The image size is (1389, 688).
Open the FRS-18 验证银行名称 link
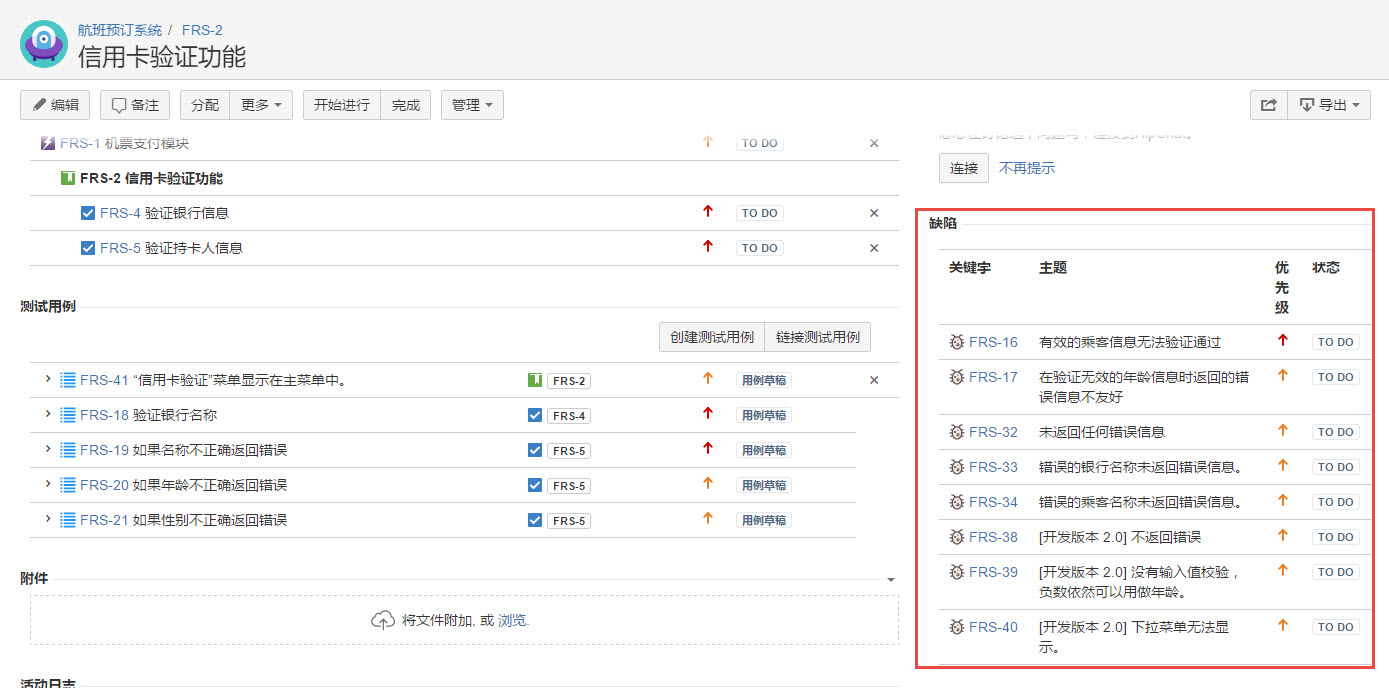click(148, 415)
